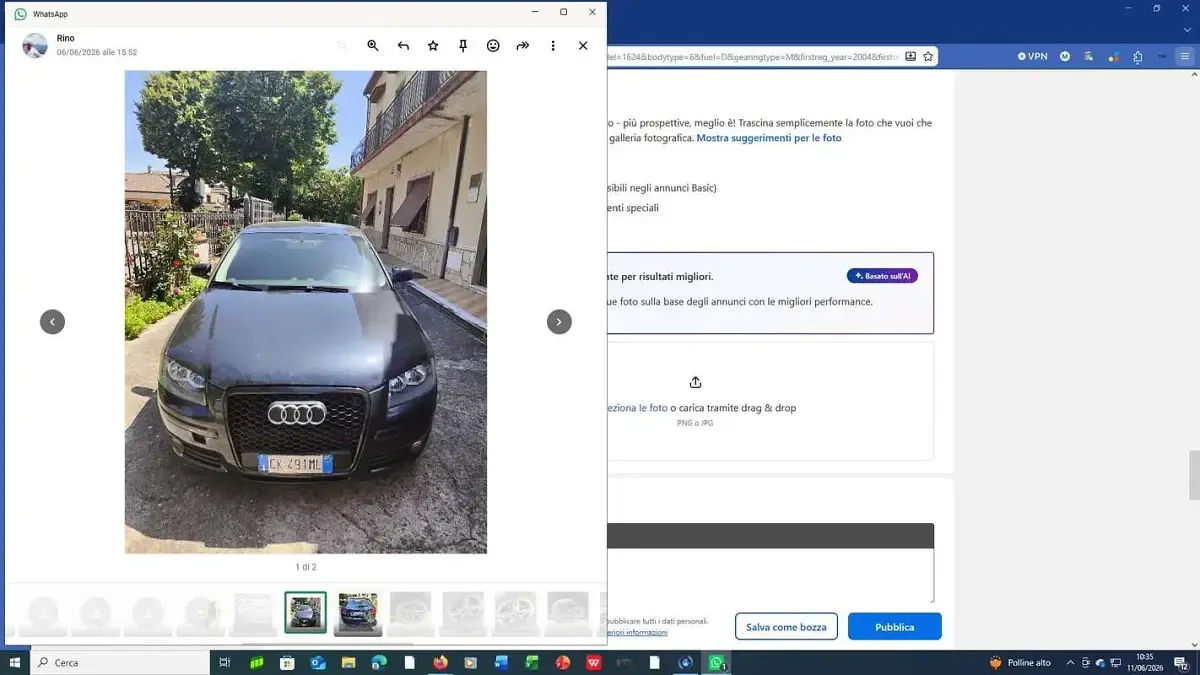Forward the photo using the forward arrow

(x=523, y=46)
